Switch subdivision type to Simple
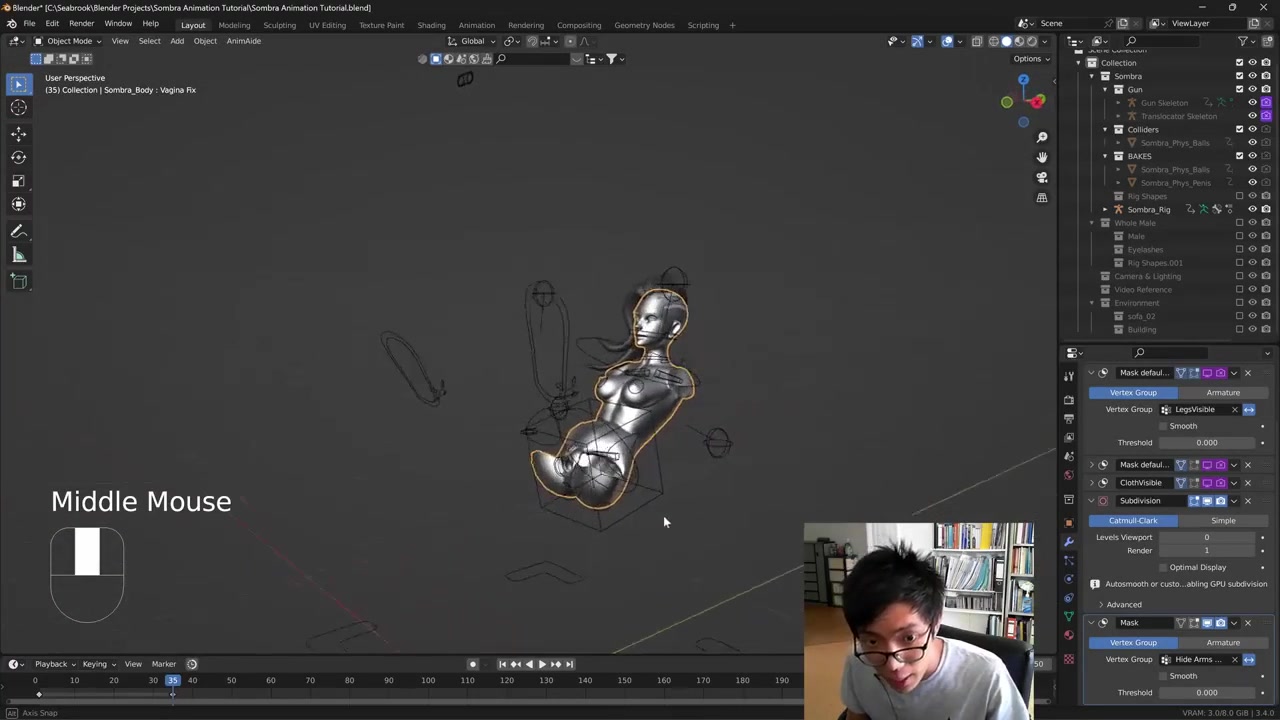 click(x=1223, y=520)
